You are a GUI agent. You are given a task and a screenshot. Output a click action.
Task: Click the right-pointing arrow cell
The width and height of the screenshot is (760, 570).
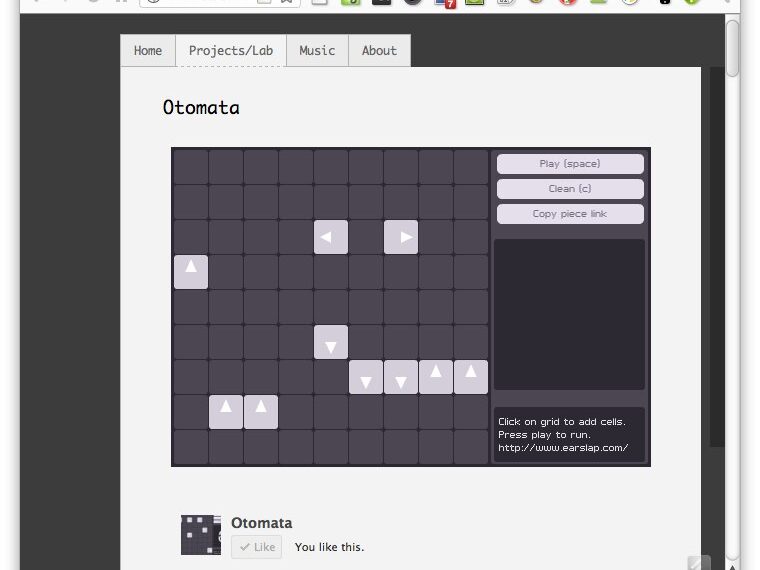(401, 237)
